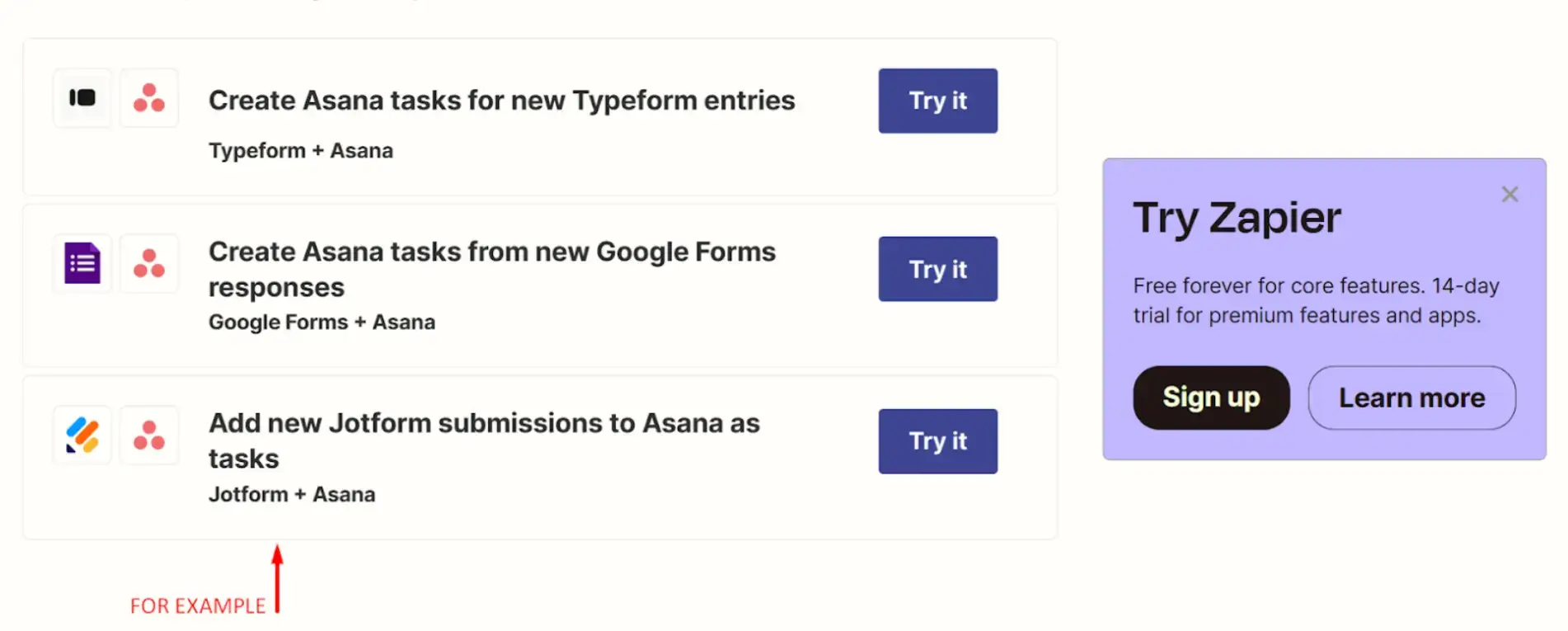Click the Asana icon beside Google Forms

tap(149, 263)
